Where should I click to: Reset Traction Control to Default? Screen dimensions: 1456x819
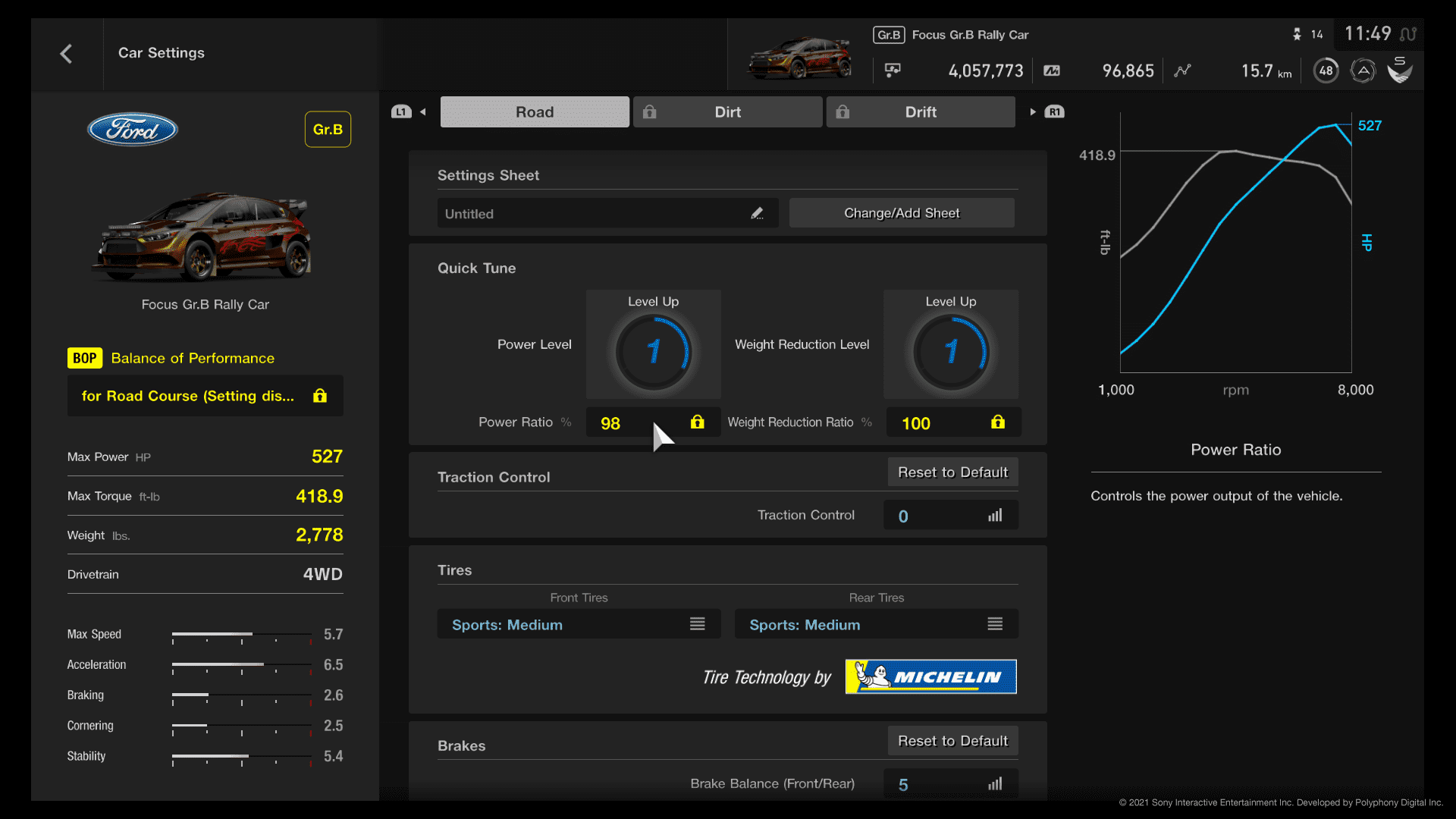click(952, 472)
